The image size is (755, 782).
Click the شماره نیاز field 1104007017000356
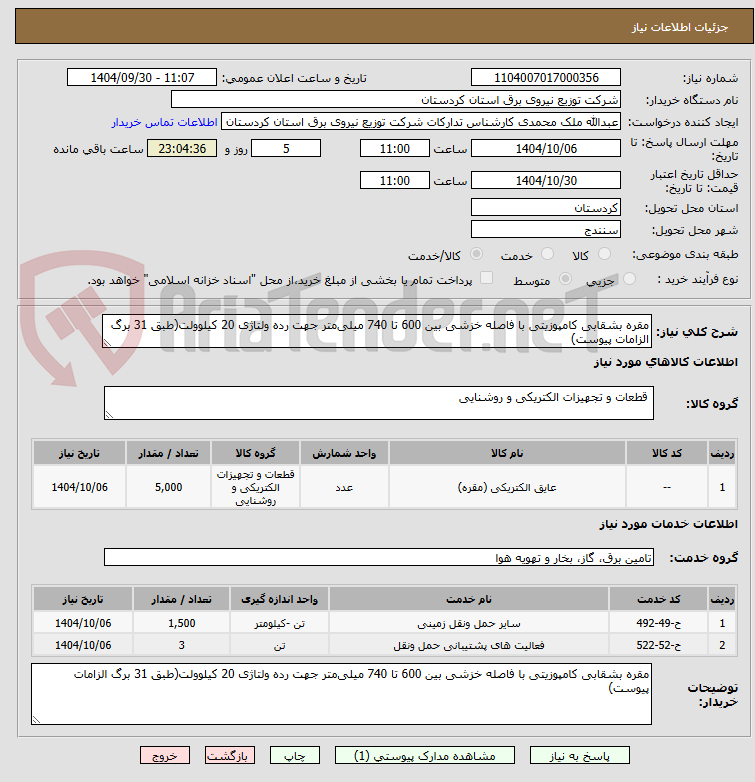coord(546,78)
